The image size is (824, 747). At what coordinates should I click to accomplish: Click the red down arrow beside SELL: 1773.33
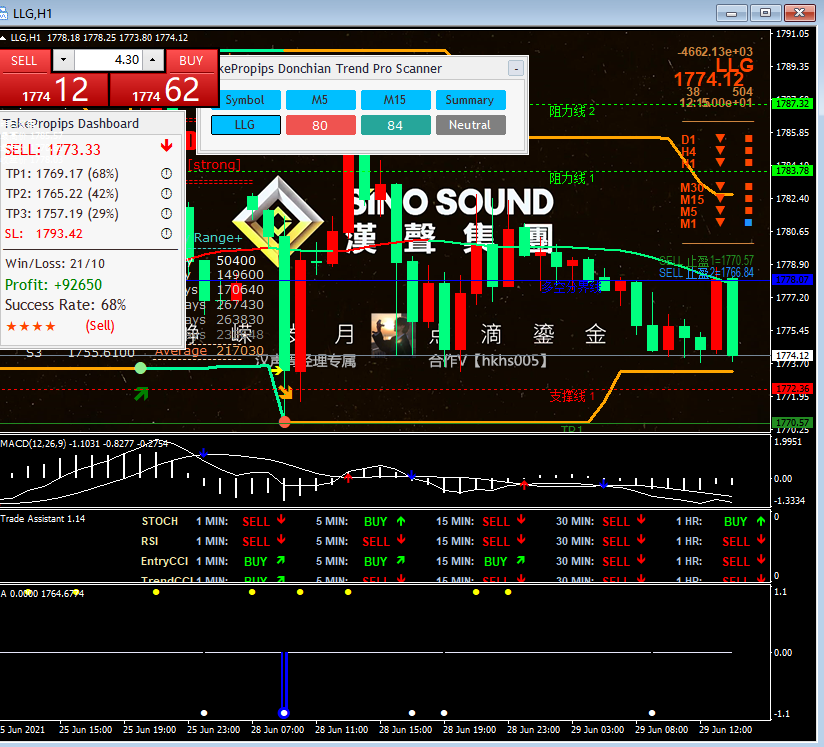pos(167,146)
